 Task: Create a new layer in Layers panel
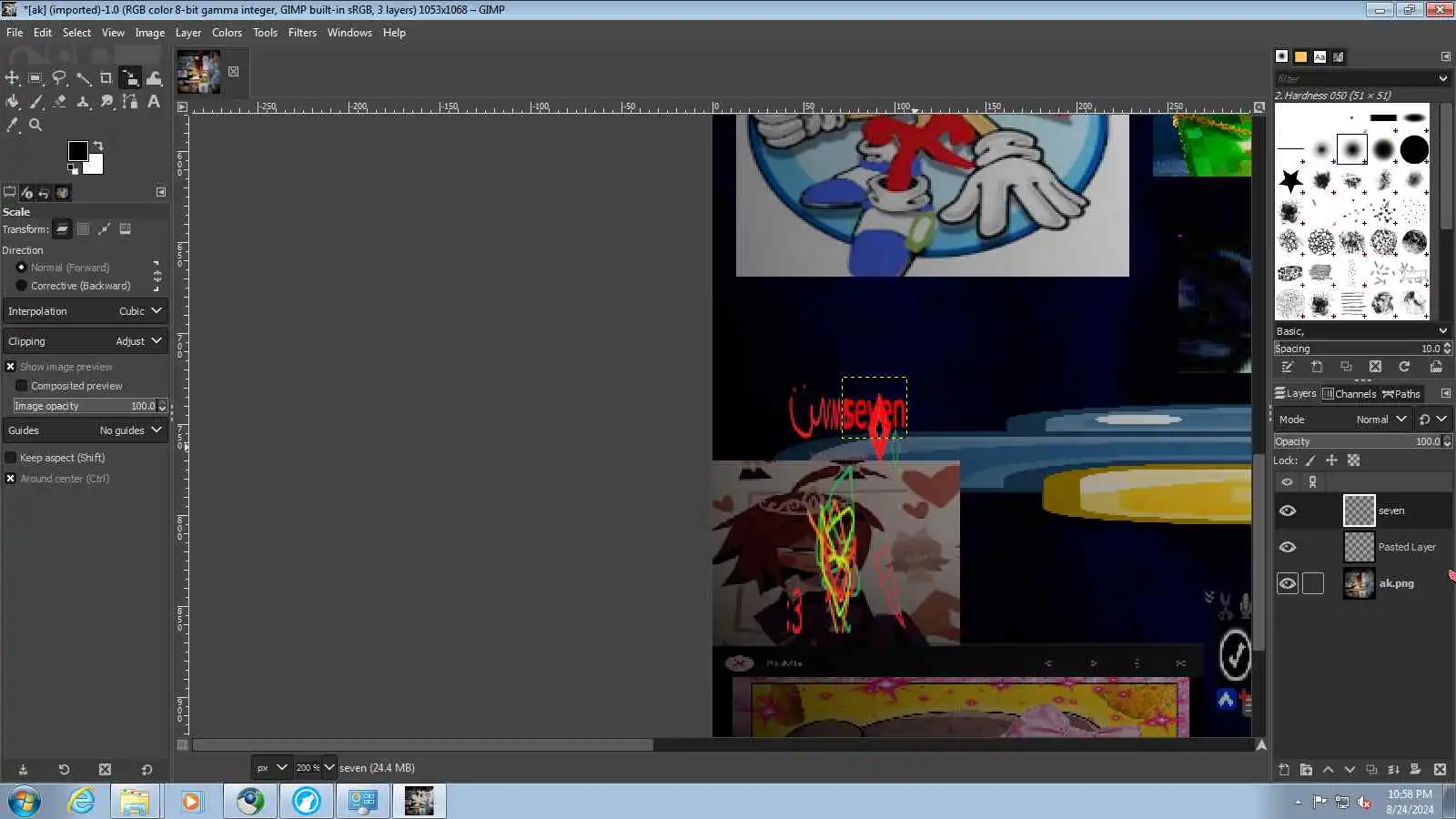point(1284,770)
